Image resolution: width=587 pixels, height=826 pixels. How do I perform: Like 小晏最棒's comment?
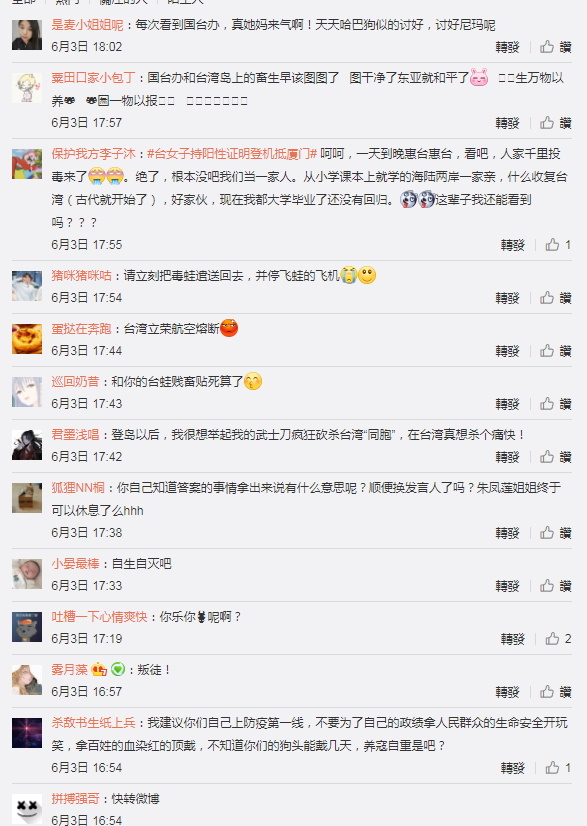(555, 586)
